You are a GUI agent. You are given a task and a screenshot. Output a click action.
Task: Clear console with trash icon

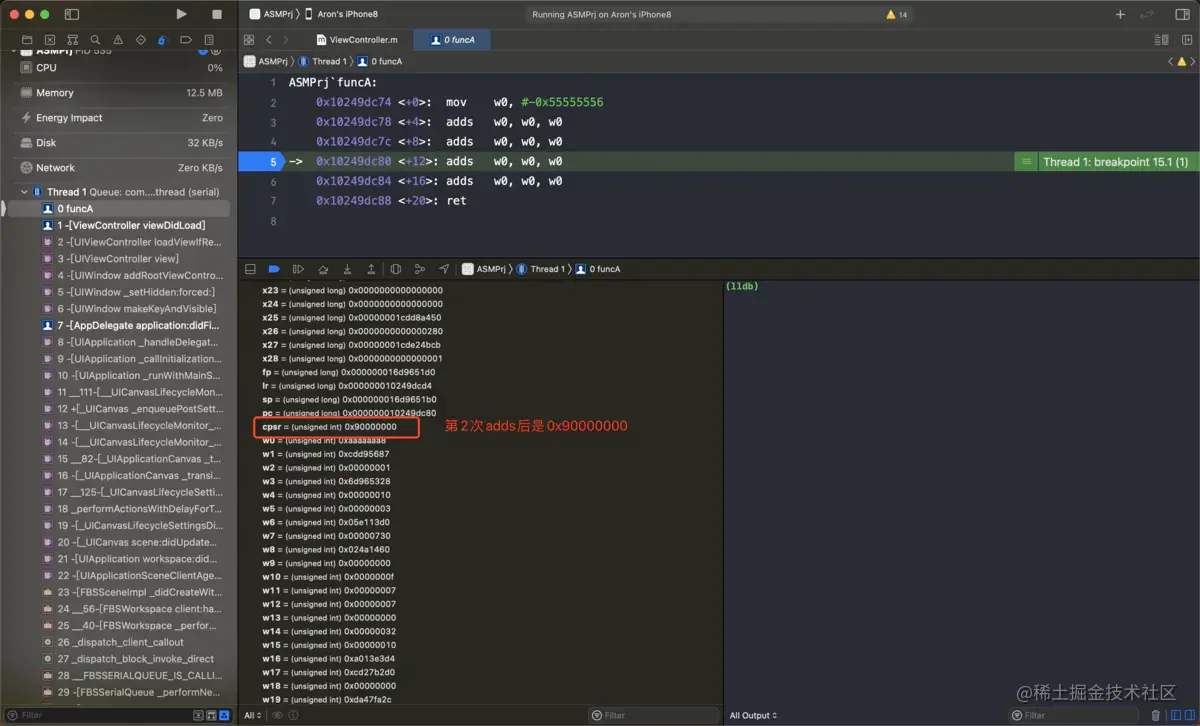[x=1156, y=715]
